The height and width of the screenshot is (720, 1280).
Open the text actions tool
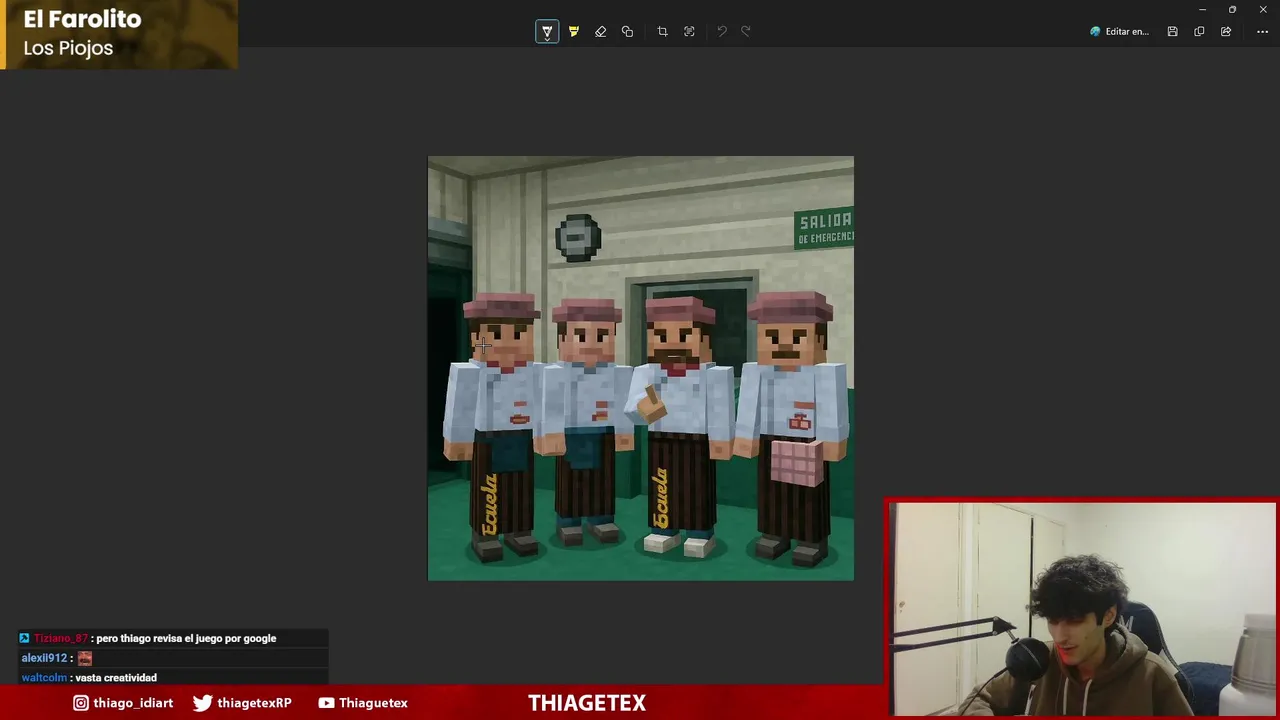pyautogui.click(x=689, y=32)
